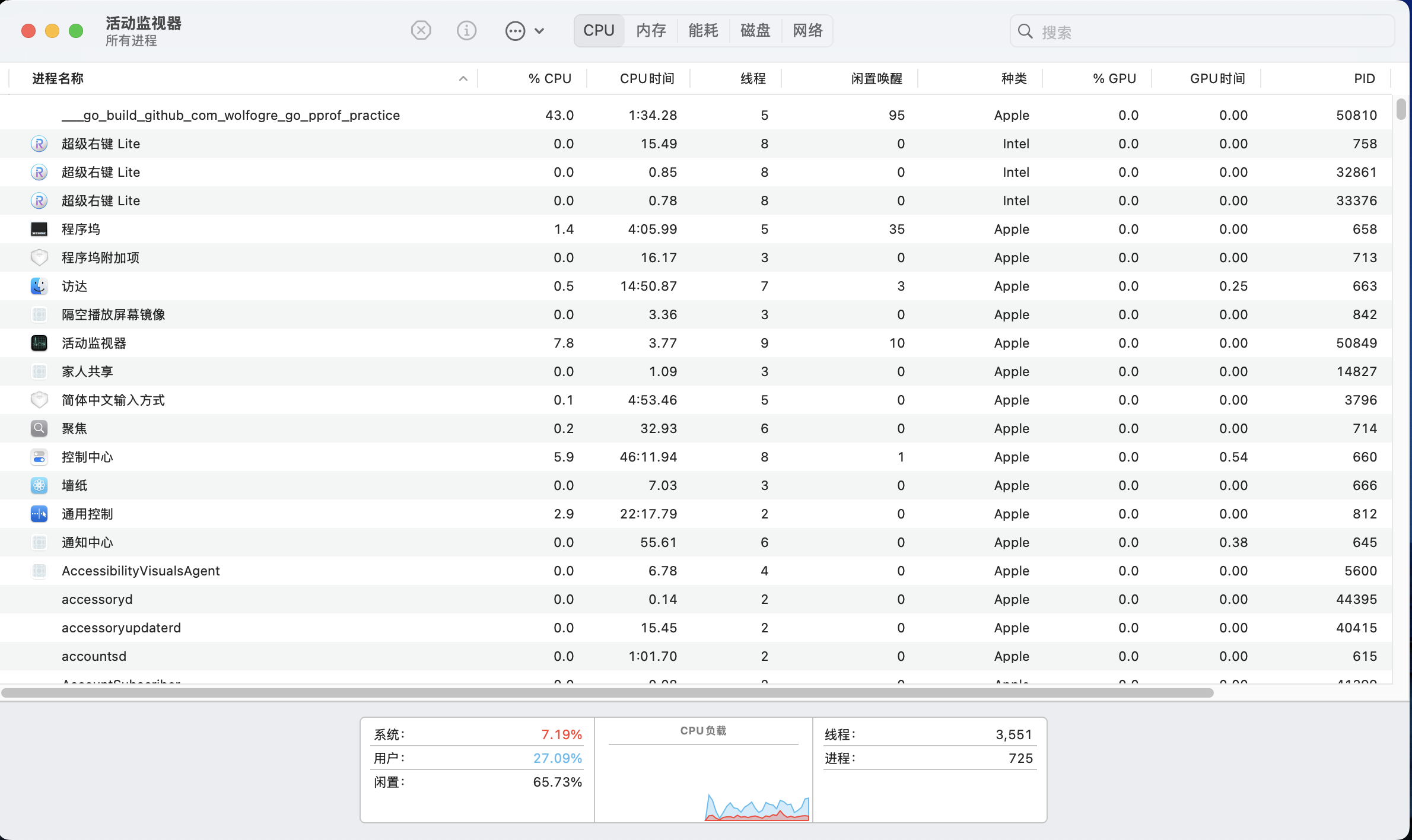This screenshot has width=1412, height=840.
Task: Select the go_build pprof_practice process row
Action: click(231, 115)
